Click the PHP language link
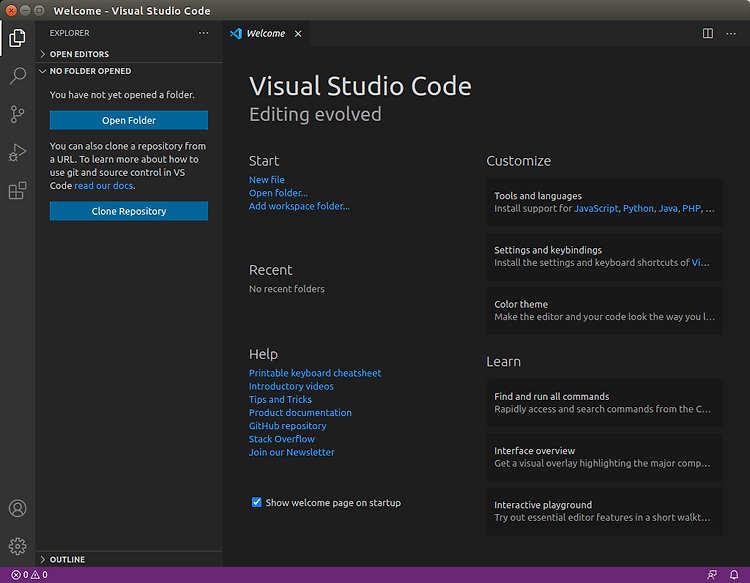Image resolution: width=750 pixels, height=583 pixels. (691, 209)
